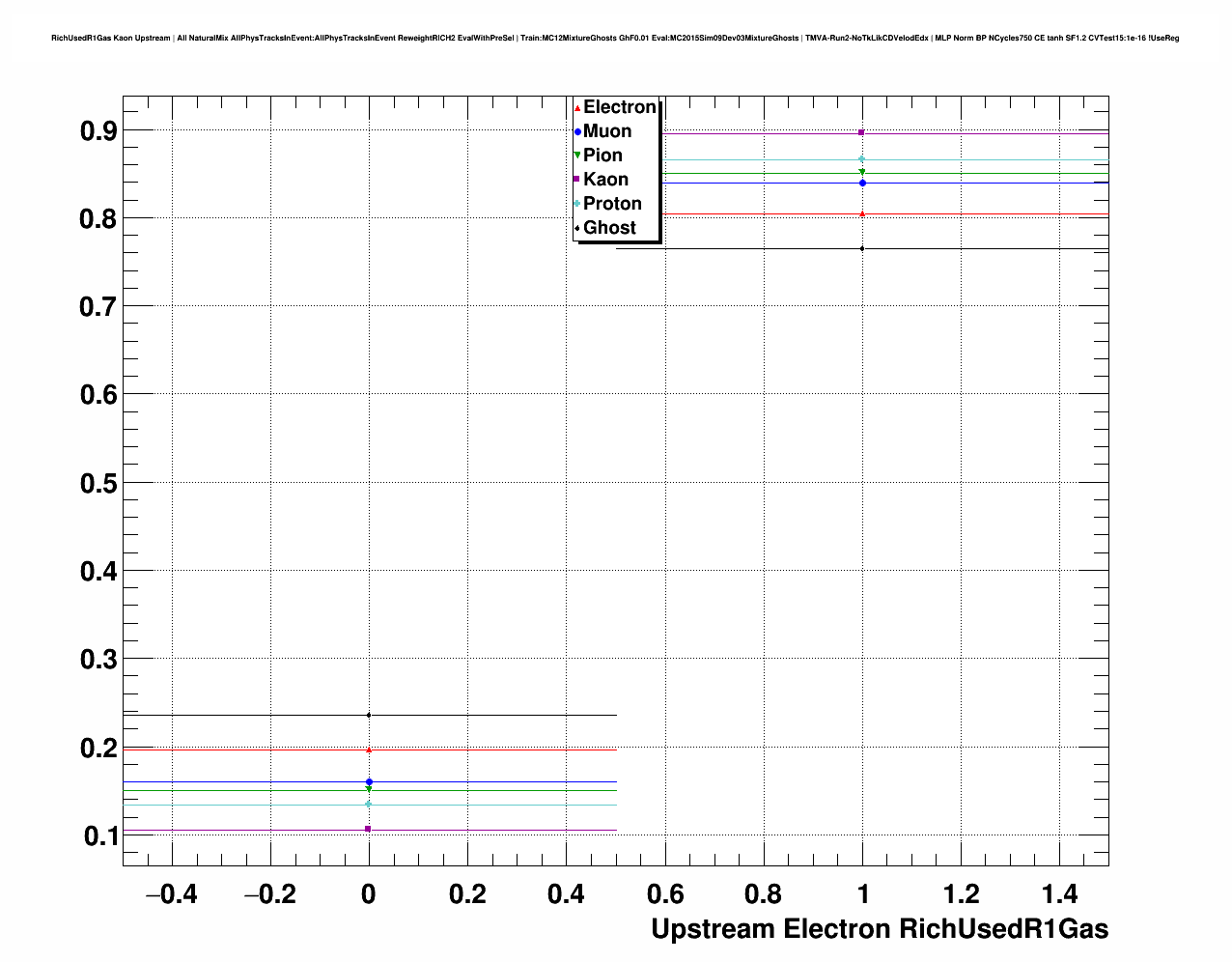
Task: Click the Electron legend label text
Action: coord(620,107)
